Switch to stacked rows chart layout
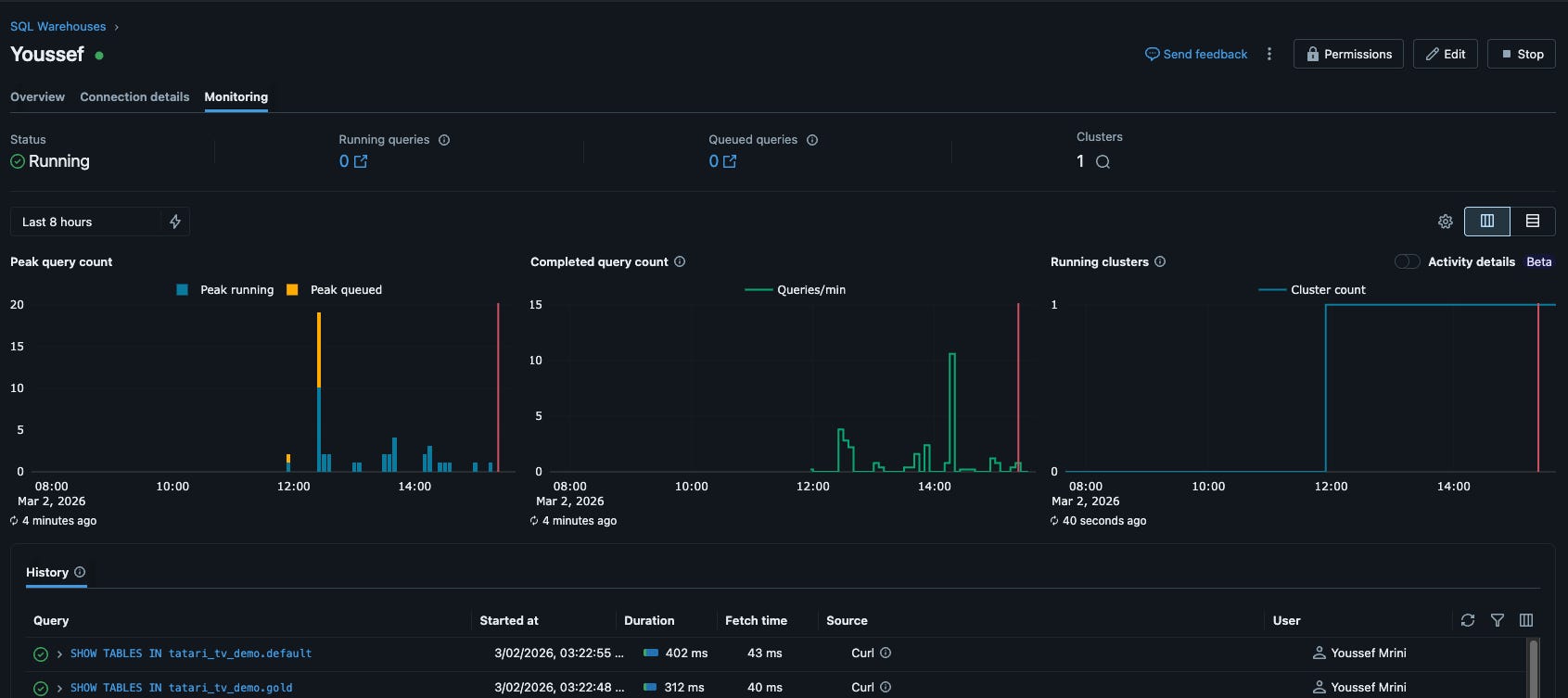 pos(1533,221)
